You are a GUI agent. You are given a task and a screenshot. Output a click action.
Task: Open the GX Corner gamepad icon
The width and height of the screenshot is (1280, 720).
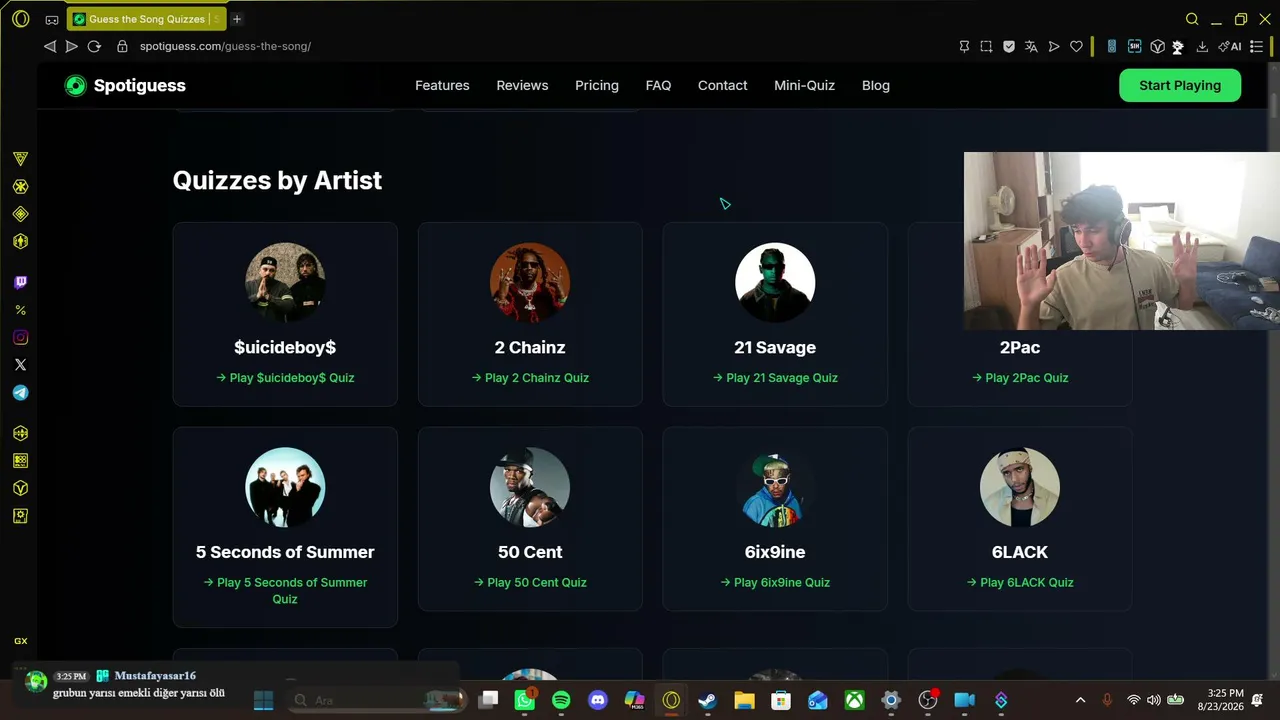coord(52,19)
